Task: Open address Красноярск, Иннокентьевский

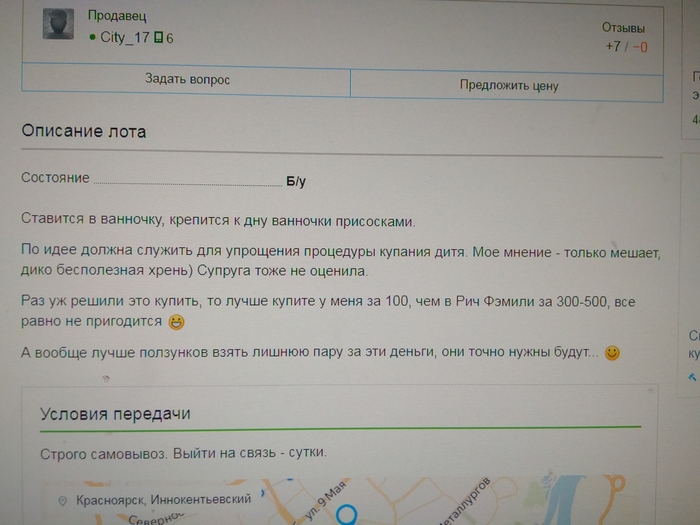Action: pyautogui.click(x=163, y=500)
